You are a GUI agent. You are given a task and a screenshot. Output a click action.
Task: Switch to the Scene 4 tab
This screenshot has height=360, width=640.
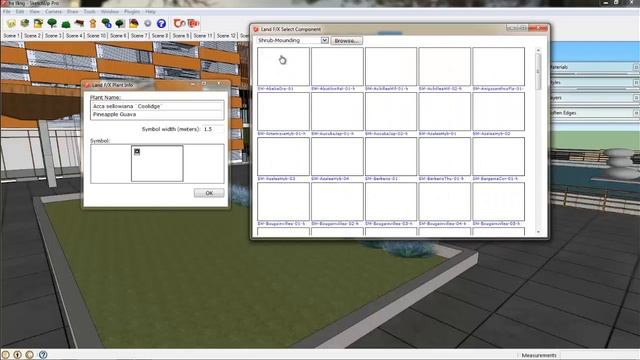pyautogui.click(x=74, y=36)
